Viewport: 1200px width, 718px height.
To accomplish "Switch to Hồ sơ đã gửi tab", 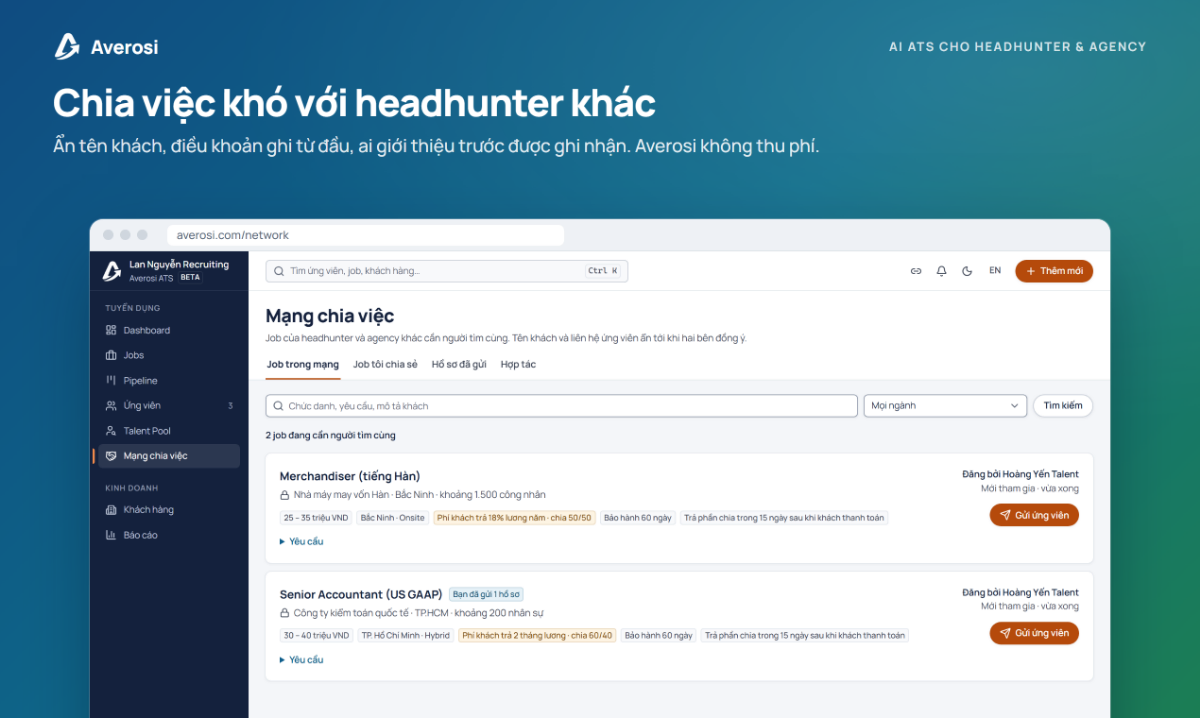I will pos(459,365).
